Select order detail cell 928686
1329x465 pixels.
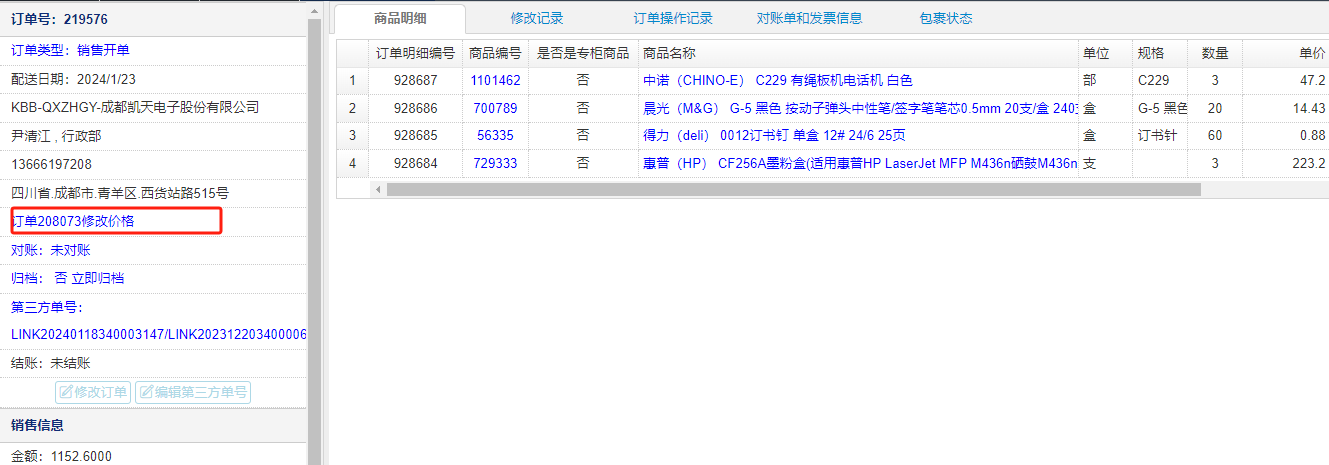tap(415, 108)
